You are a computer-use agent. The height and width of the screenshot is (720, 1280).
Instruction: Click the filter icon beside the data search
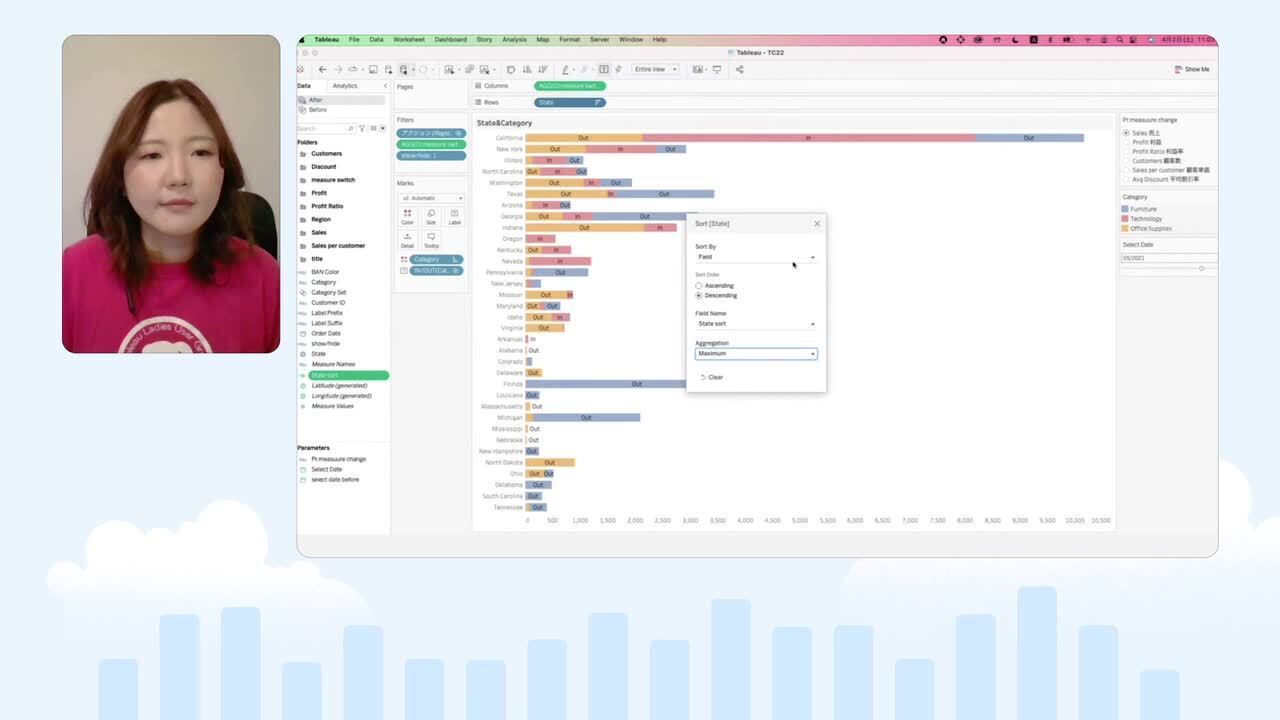(361, 128)
